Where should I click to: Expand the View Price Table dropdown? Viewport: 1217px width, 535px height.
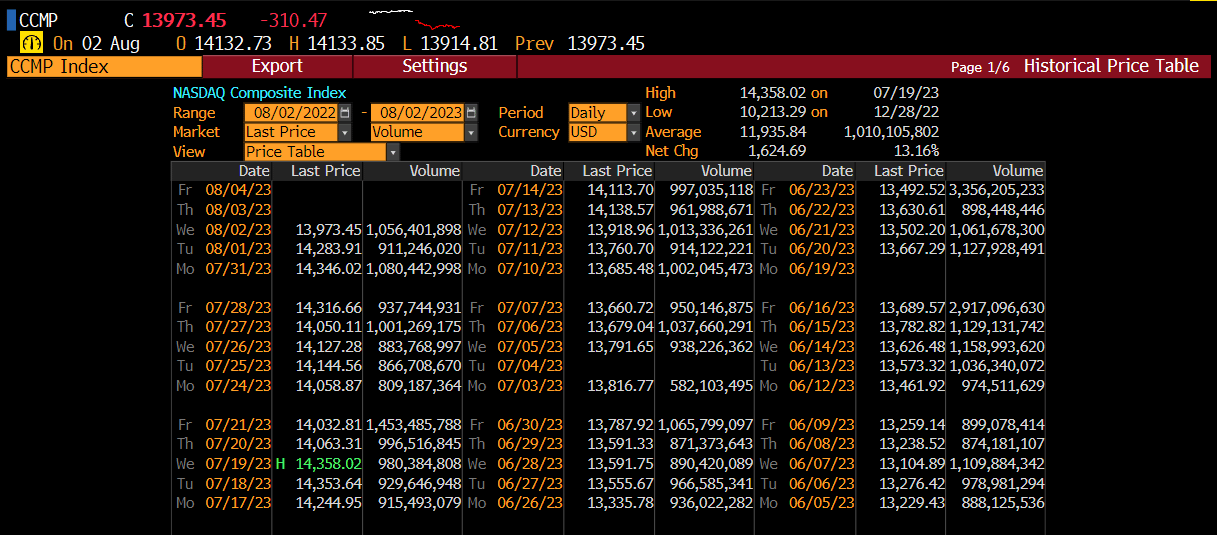click(392, 152)
